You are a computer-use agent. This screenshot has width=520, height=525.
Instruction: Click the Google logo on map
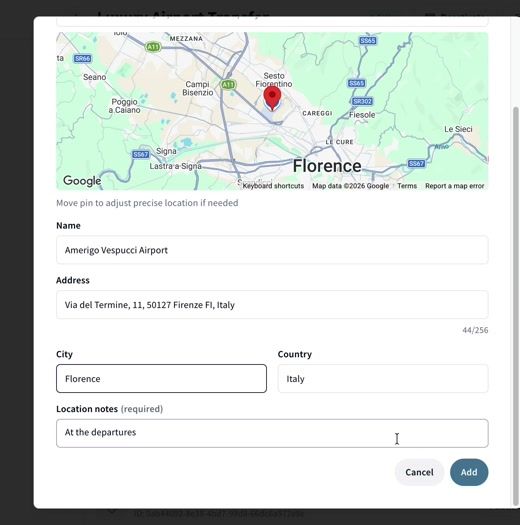tap(82, 181)
